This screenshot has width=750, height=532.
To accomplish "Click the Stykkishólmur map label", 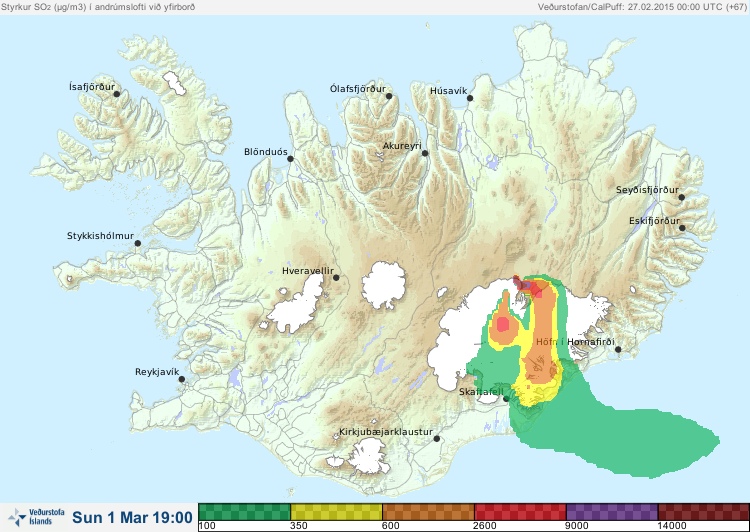I will click(100, 236).
